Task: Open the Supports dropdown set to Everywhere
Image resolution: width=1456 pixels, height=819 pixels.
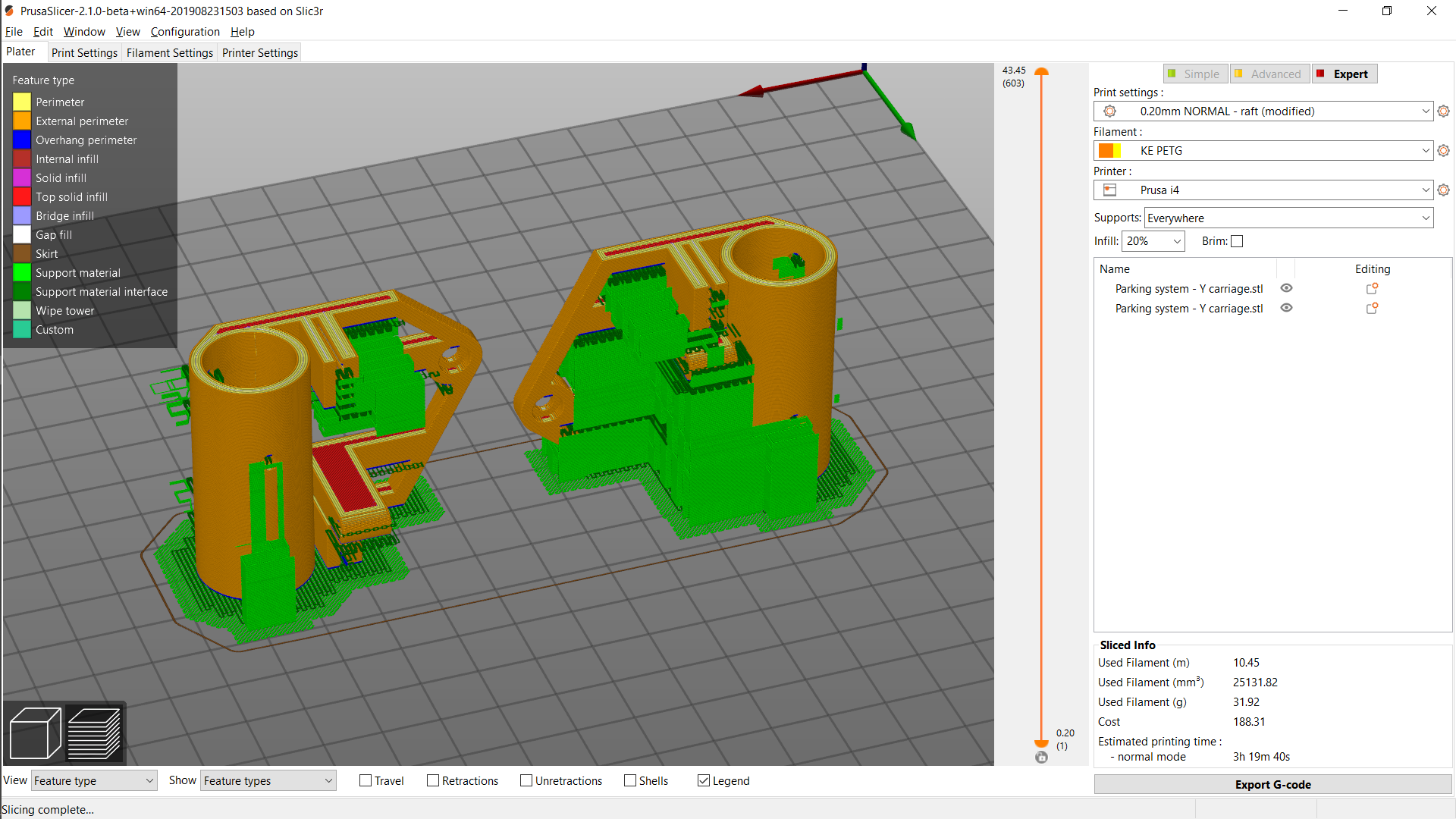Action: click(1287, 218)
